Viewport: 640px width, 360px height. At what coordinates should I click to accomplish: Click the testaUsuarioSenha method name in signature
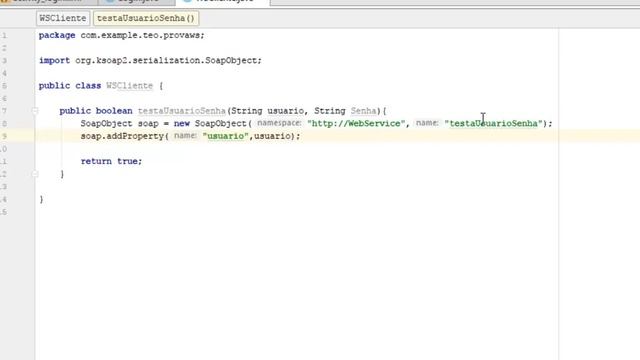(x=181, y=111)
